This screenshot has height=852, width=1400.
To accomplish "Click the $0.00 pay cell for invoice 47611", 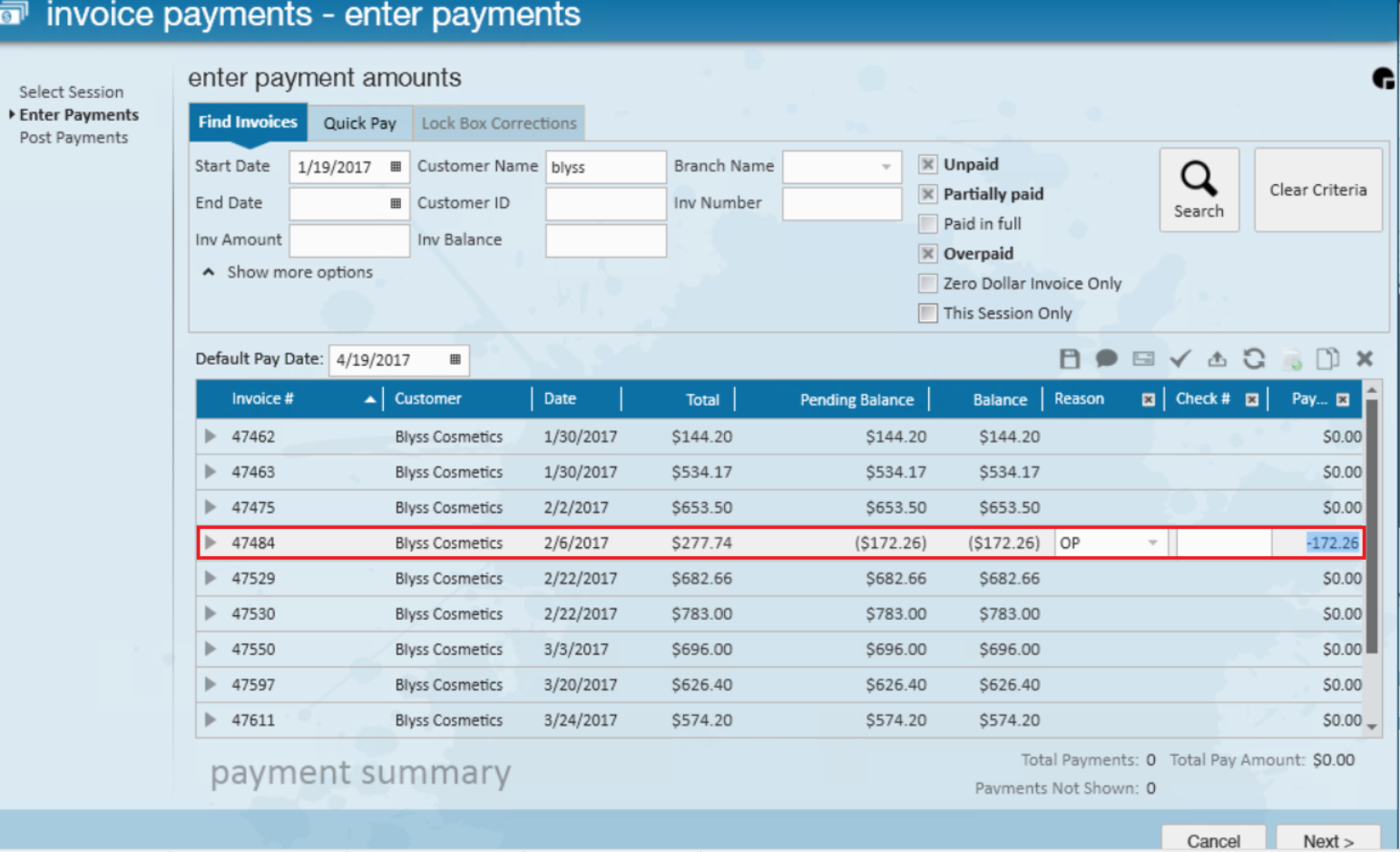I will point(1317,720).
